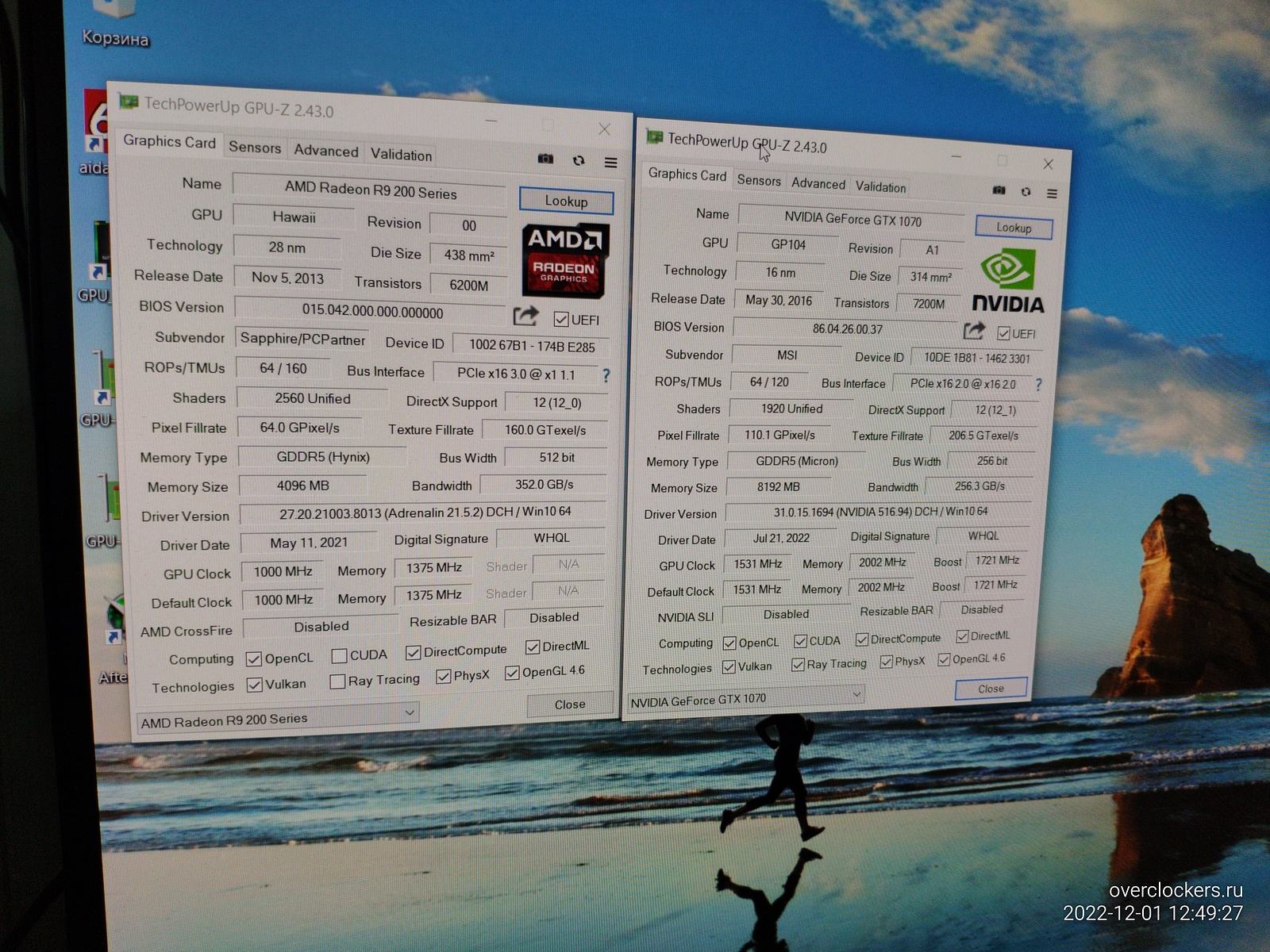The width and height of the screenshot is (1270, 952).
Task: Expand the NVIDIA GeForce GTX 1070 GPU dropdown
Action: coord(856,694)
